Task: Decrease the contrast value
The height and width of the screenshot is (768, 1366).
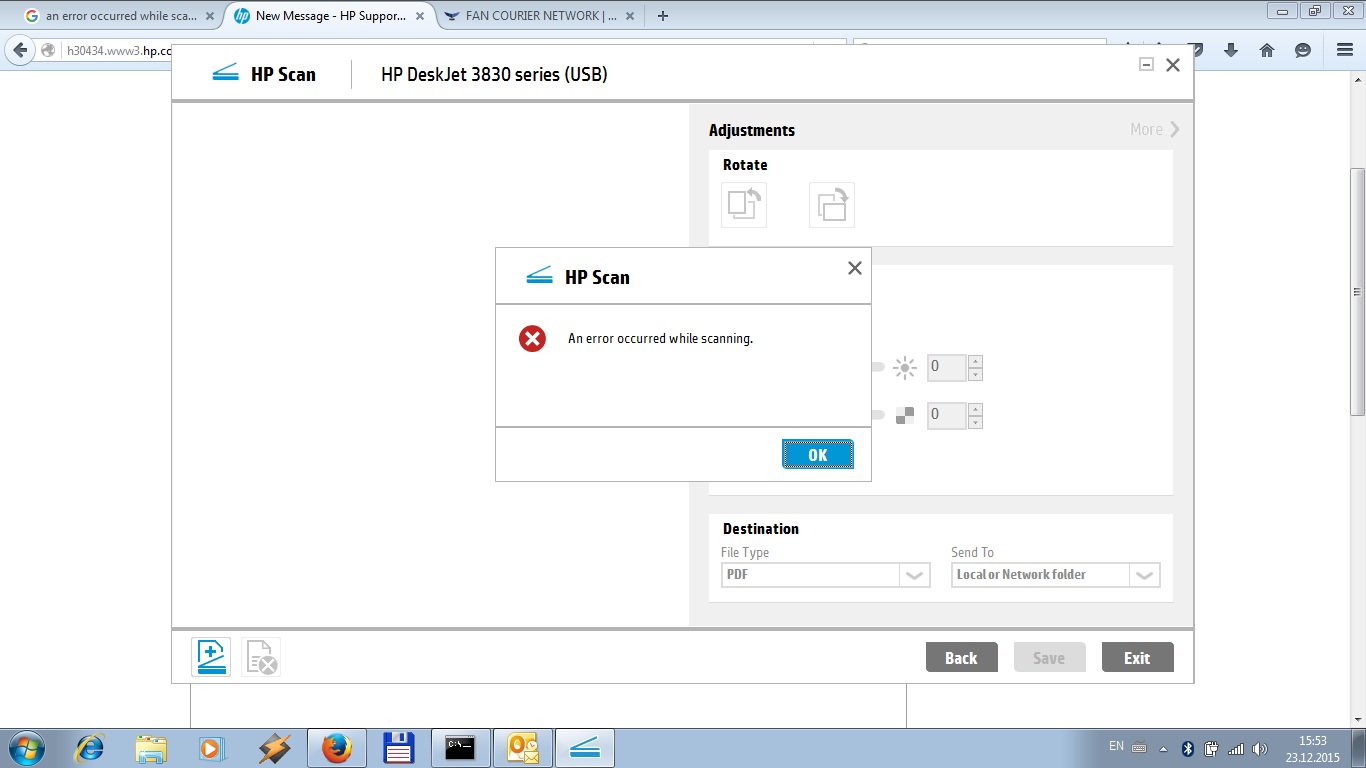Action: tap(976, 421)
